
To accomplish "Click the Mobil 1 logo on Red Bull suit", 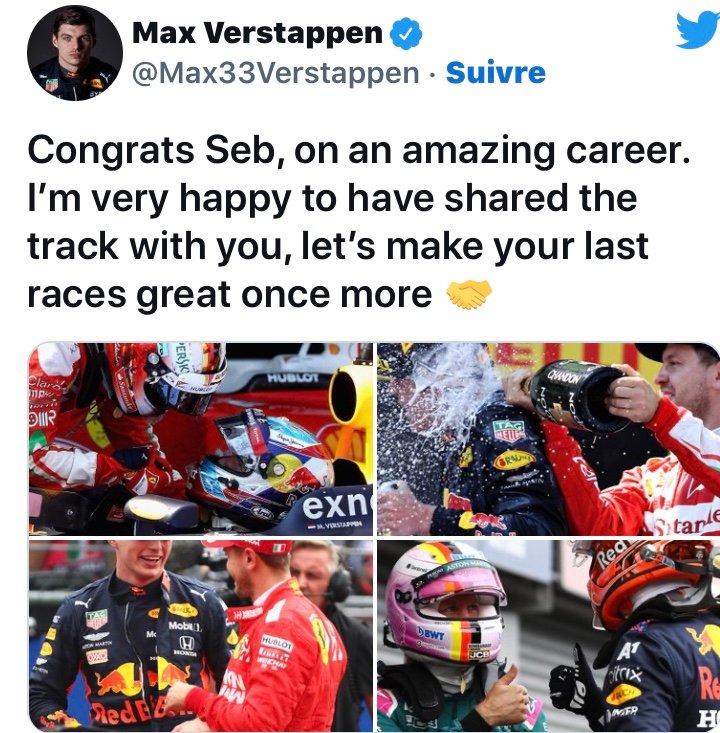I will click(185, 626).
